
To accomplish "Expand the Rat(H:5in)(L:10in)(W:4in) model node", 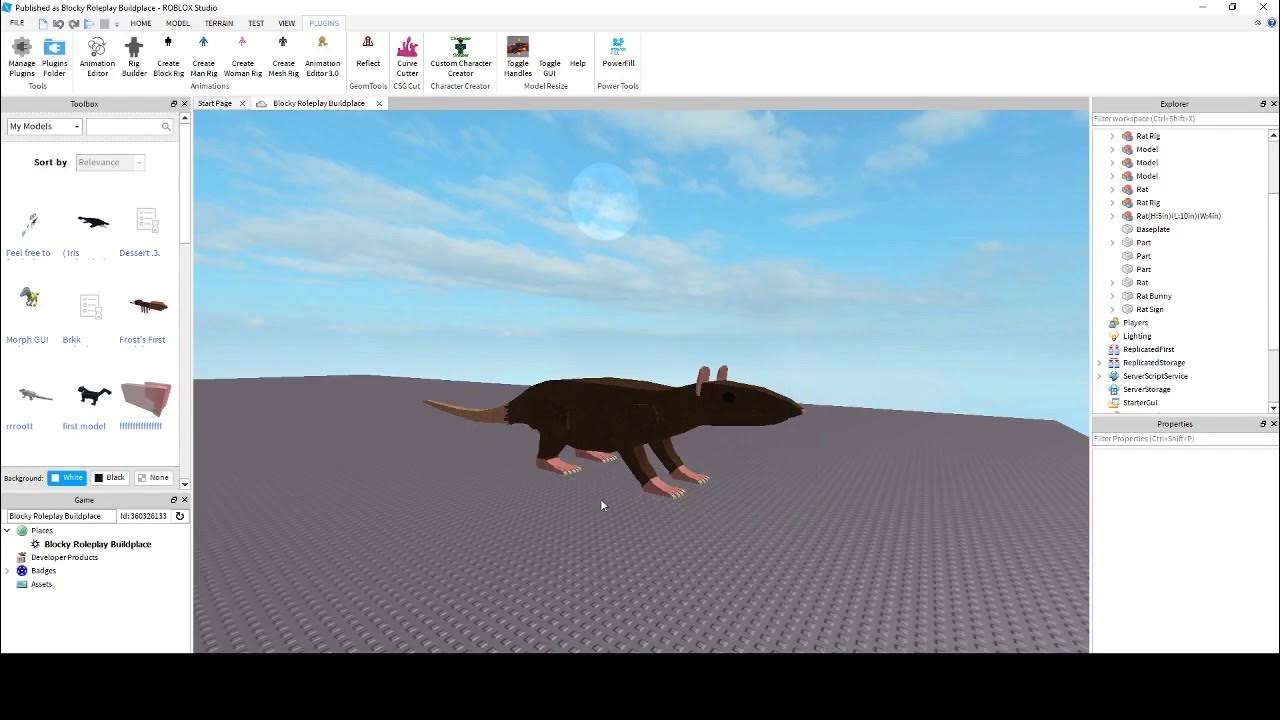I will 1112,216.
